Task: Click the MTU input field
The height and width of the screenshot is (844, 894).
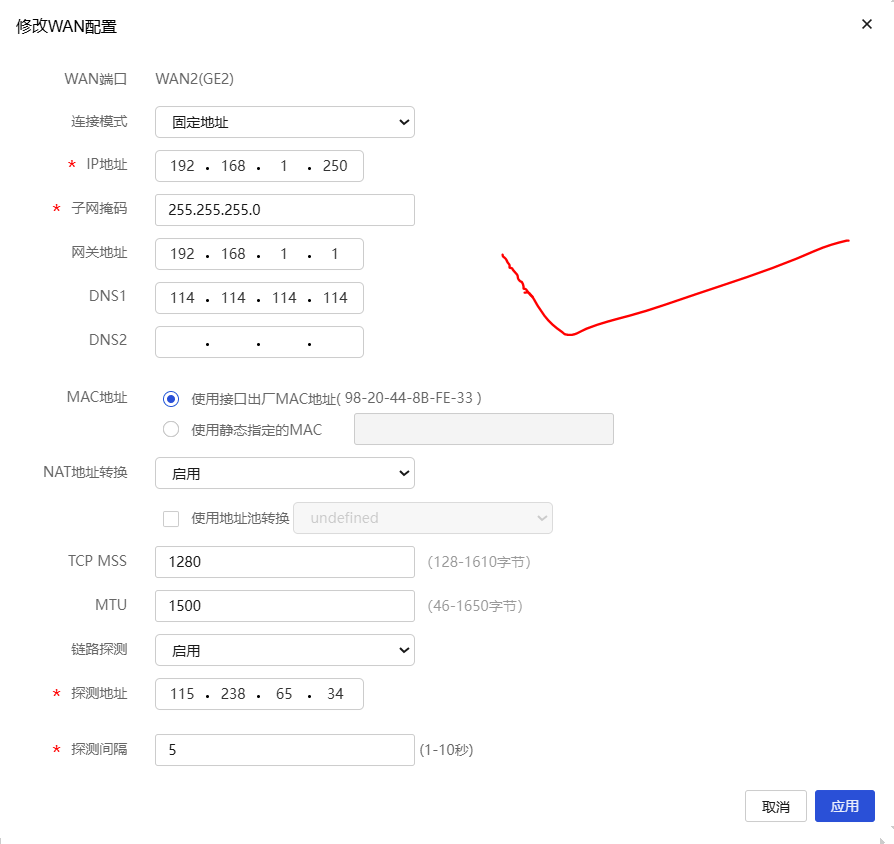Action: pos(284,606)
